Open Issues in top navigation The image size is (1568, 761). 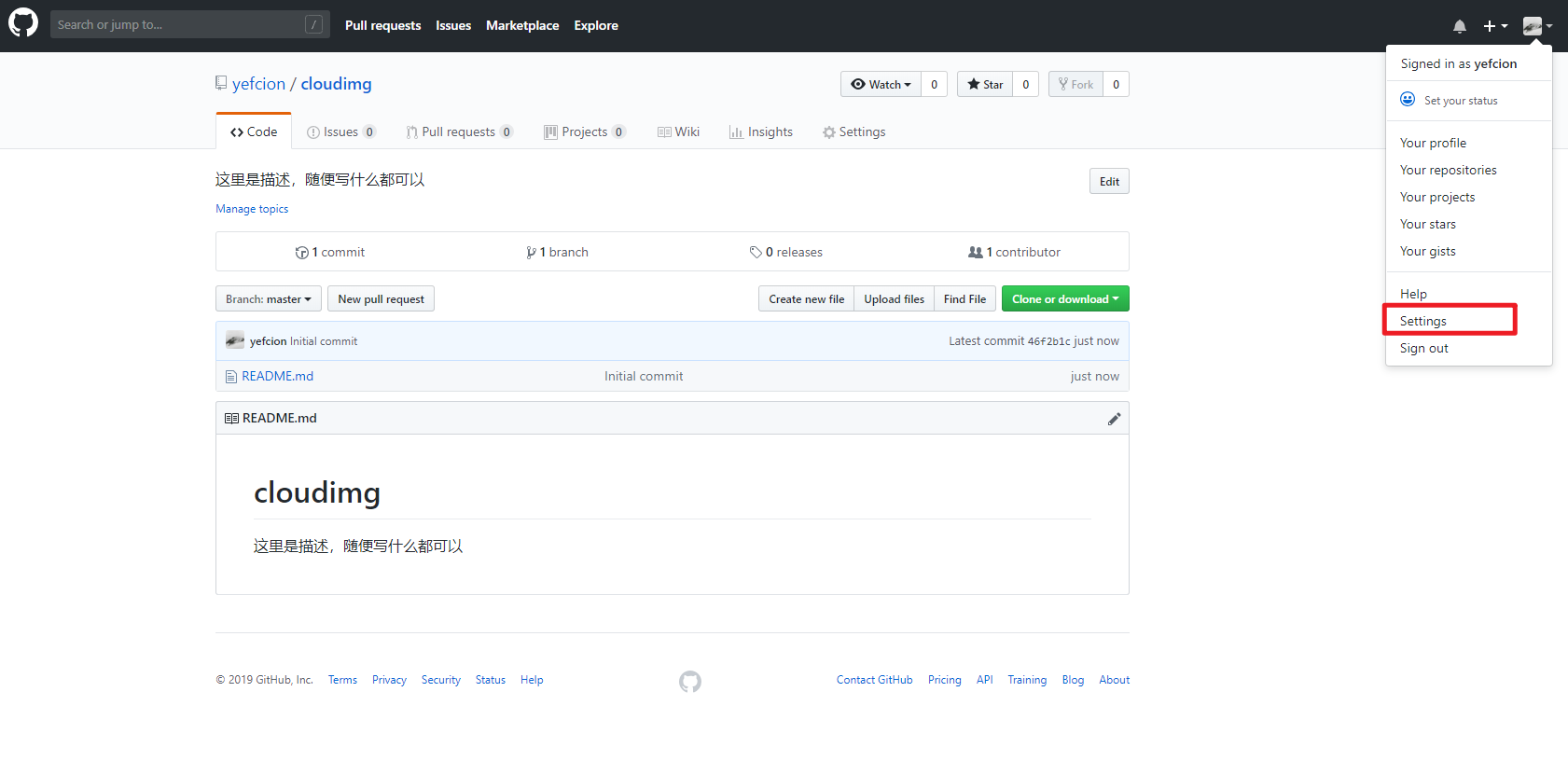453,25
